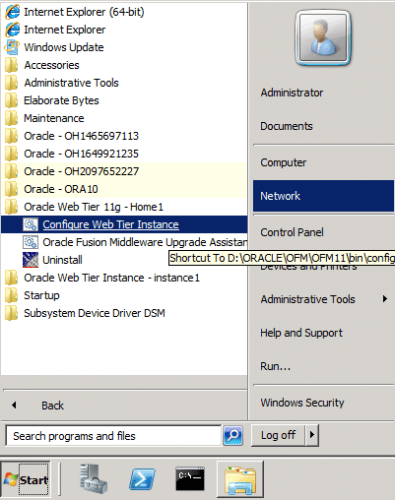This screenshot has height=500, width=395.
Task: Click the Uninstall text label
Action: click(62, 260)
